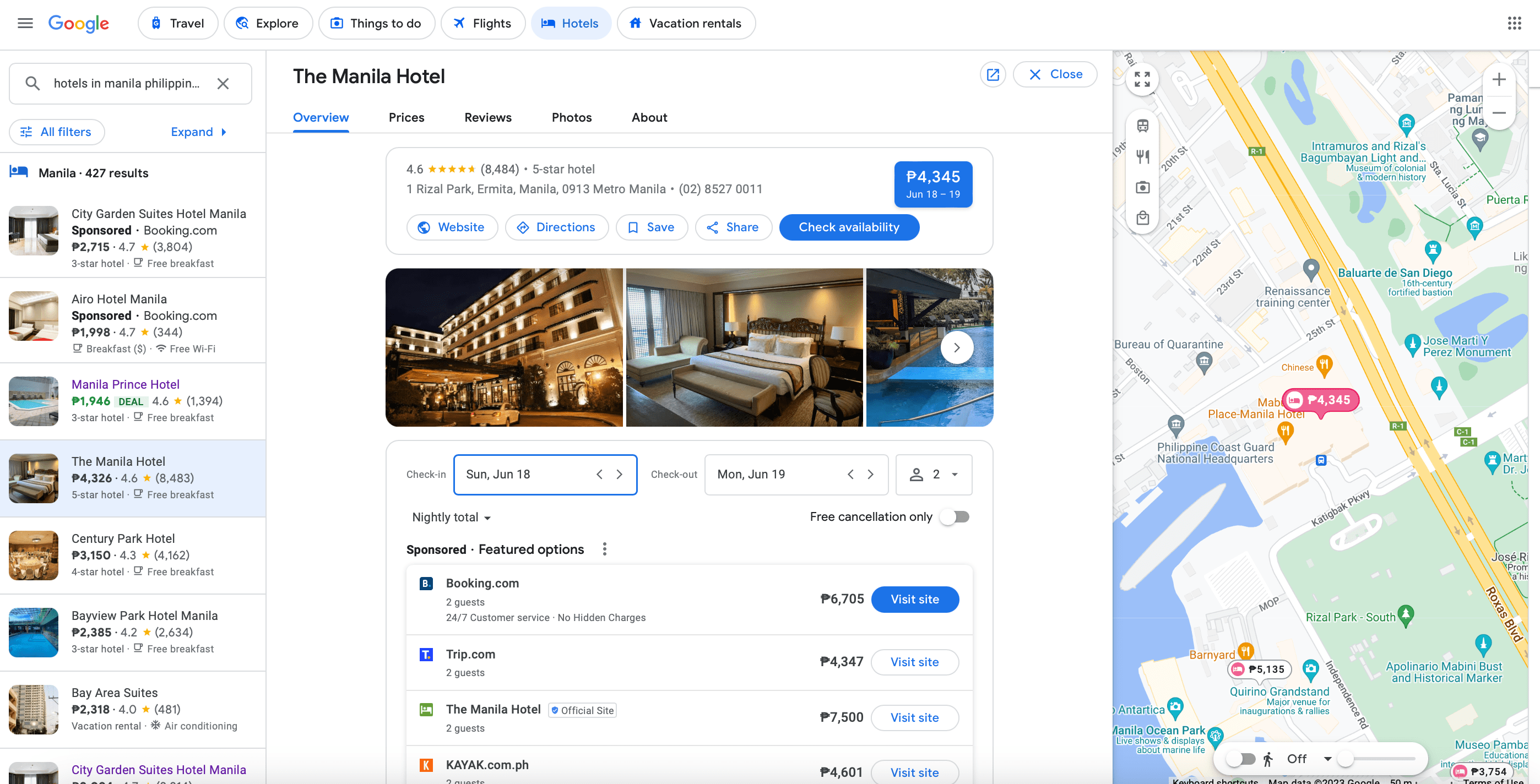Zoom out on the map
The width and height of the screenshot is (1540, 784).
coord(1499,113)
